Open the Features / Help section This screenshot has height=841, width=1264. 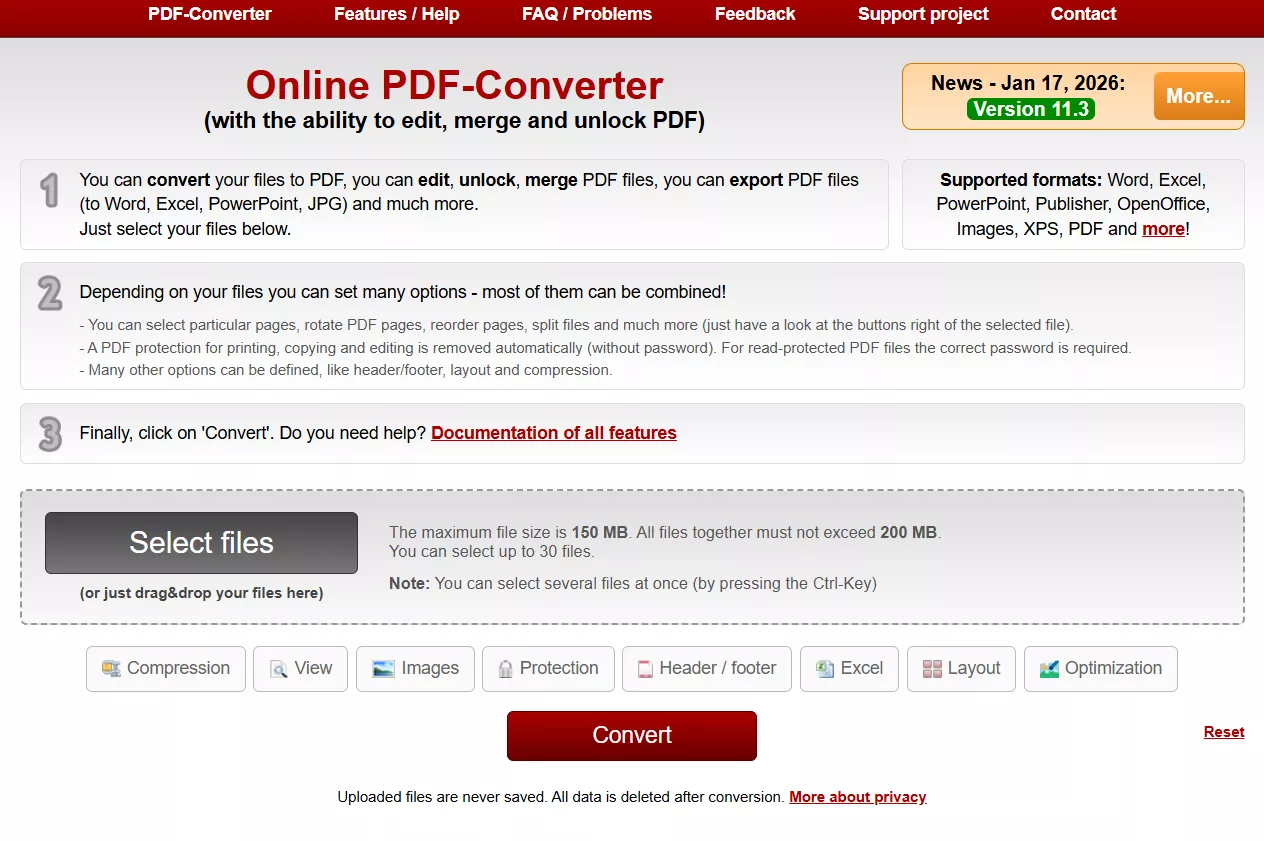tap(396, 14)
